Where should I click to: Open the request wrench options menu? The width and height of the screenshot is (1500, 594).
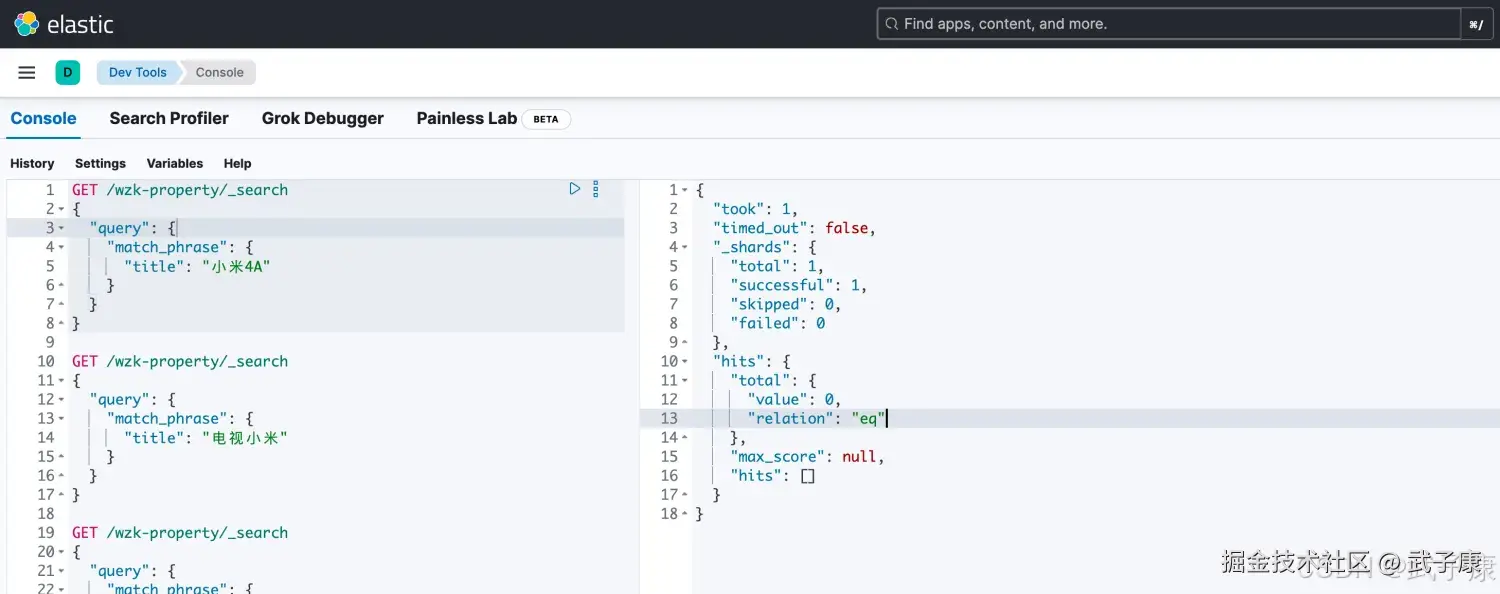click(x=595, y=188)
